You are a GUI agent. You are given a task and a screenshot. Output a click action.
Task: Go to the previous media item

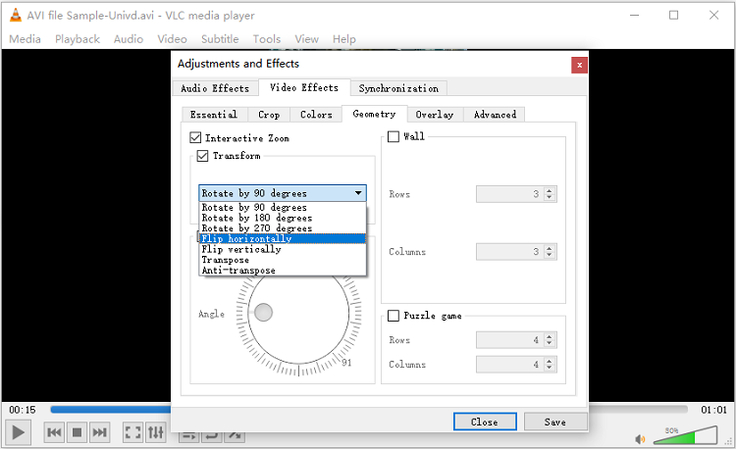[x=54, y=432]
